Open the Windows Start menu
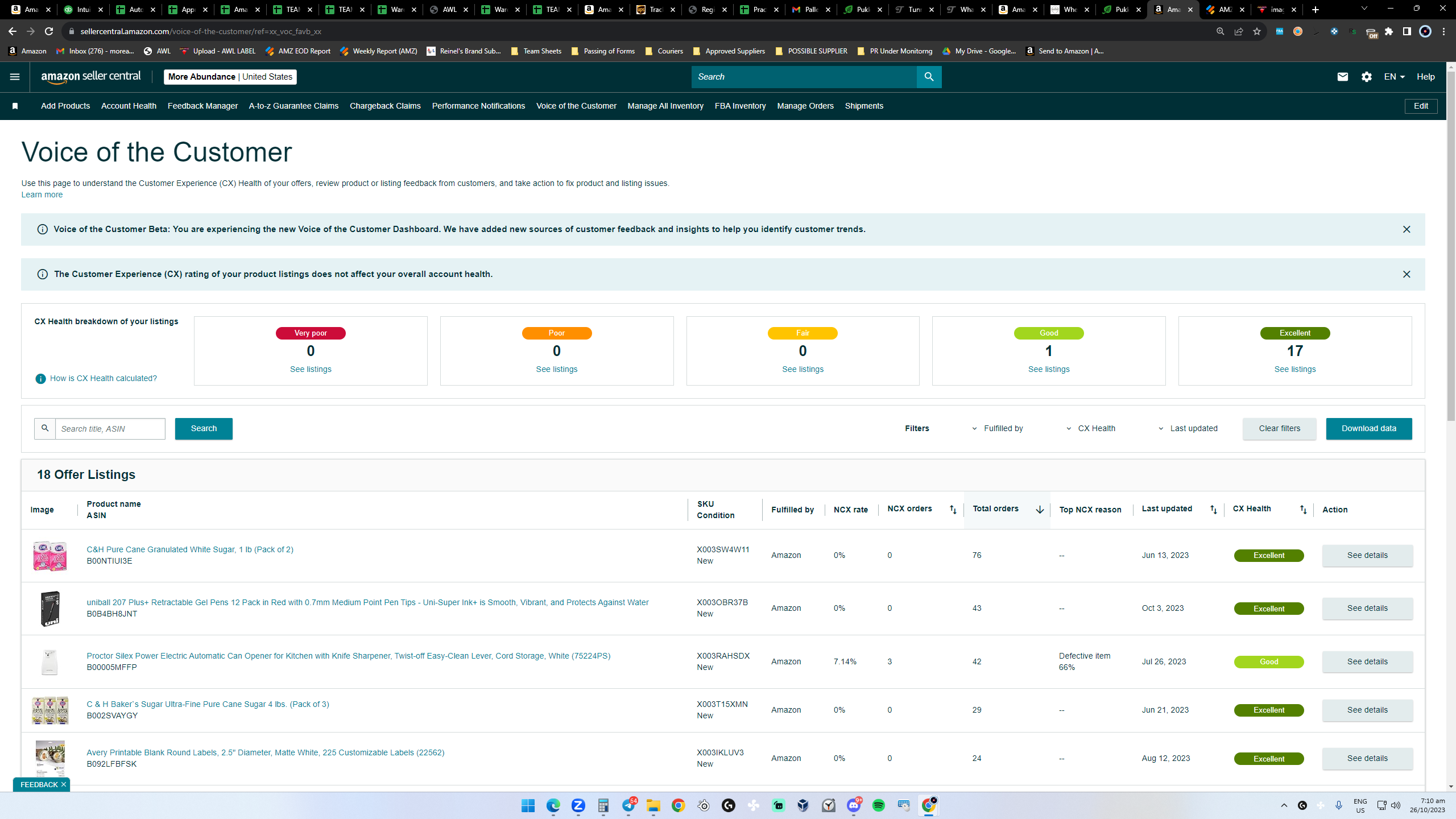 [528, 805]
